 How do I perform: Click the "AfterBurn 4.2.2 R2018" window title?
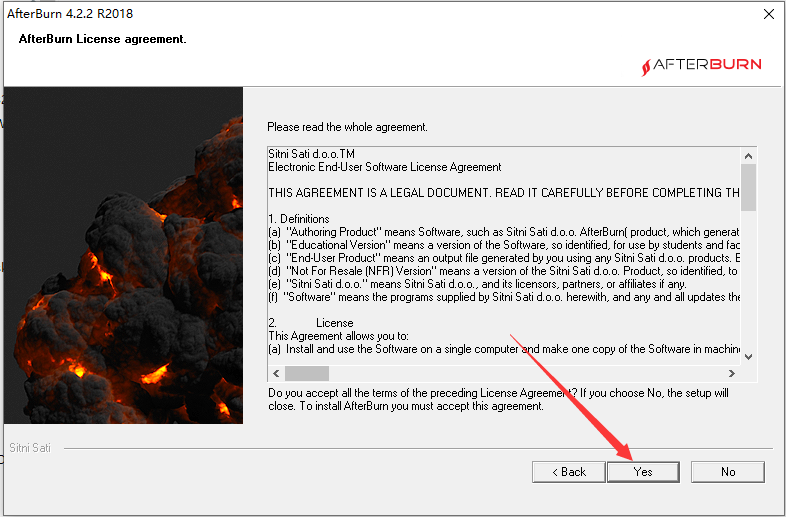(x=70, y=14)
